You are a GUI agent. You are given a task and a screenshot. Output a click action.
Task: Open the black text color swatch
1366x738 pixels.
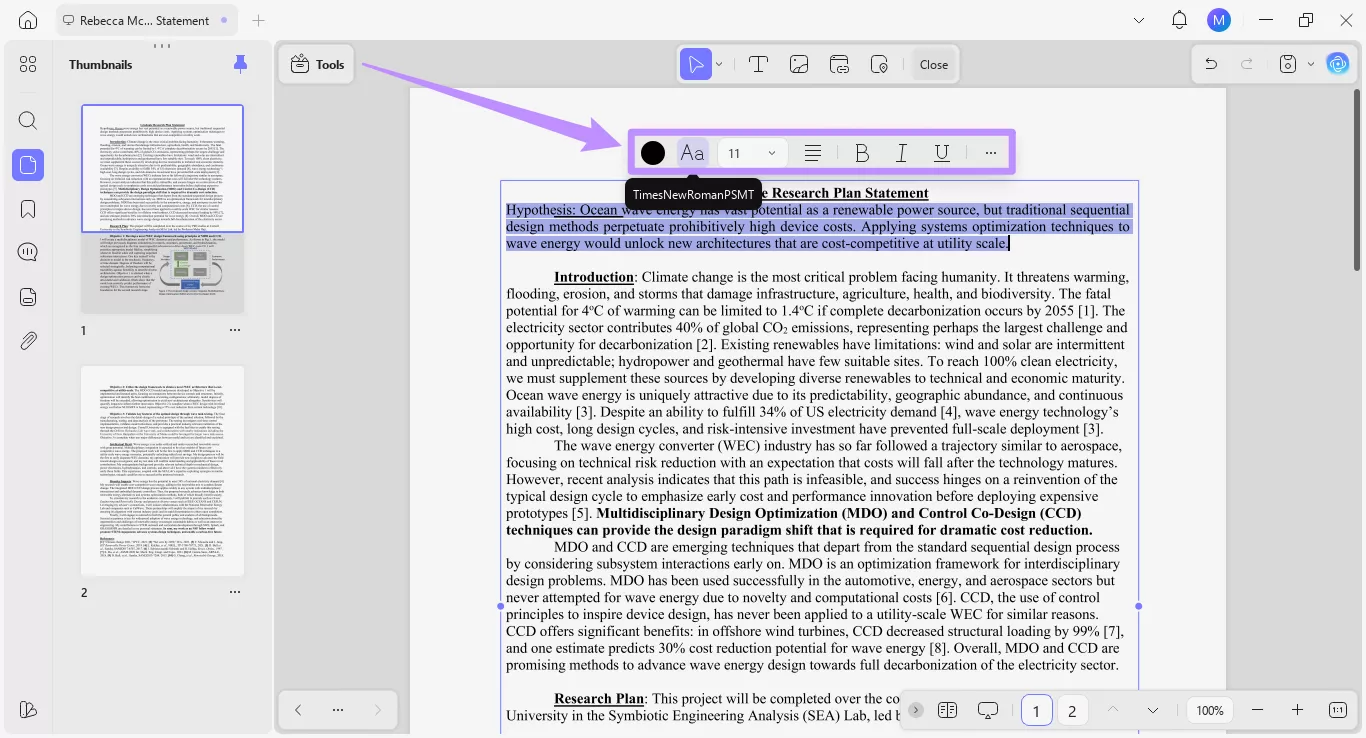653,153
